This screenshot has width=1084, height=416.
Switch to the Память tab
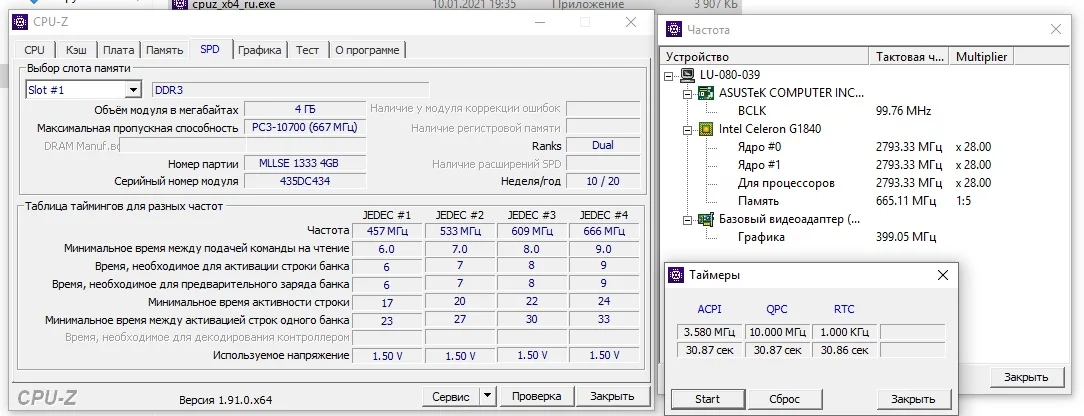tap(165, 50)
